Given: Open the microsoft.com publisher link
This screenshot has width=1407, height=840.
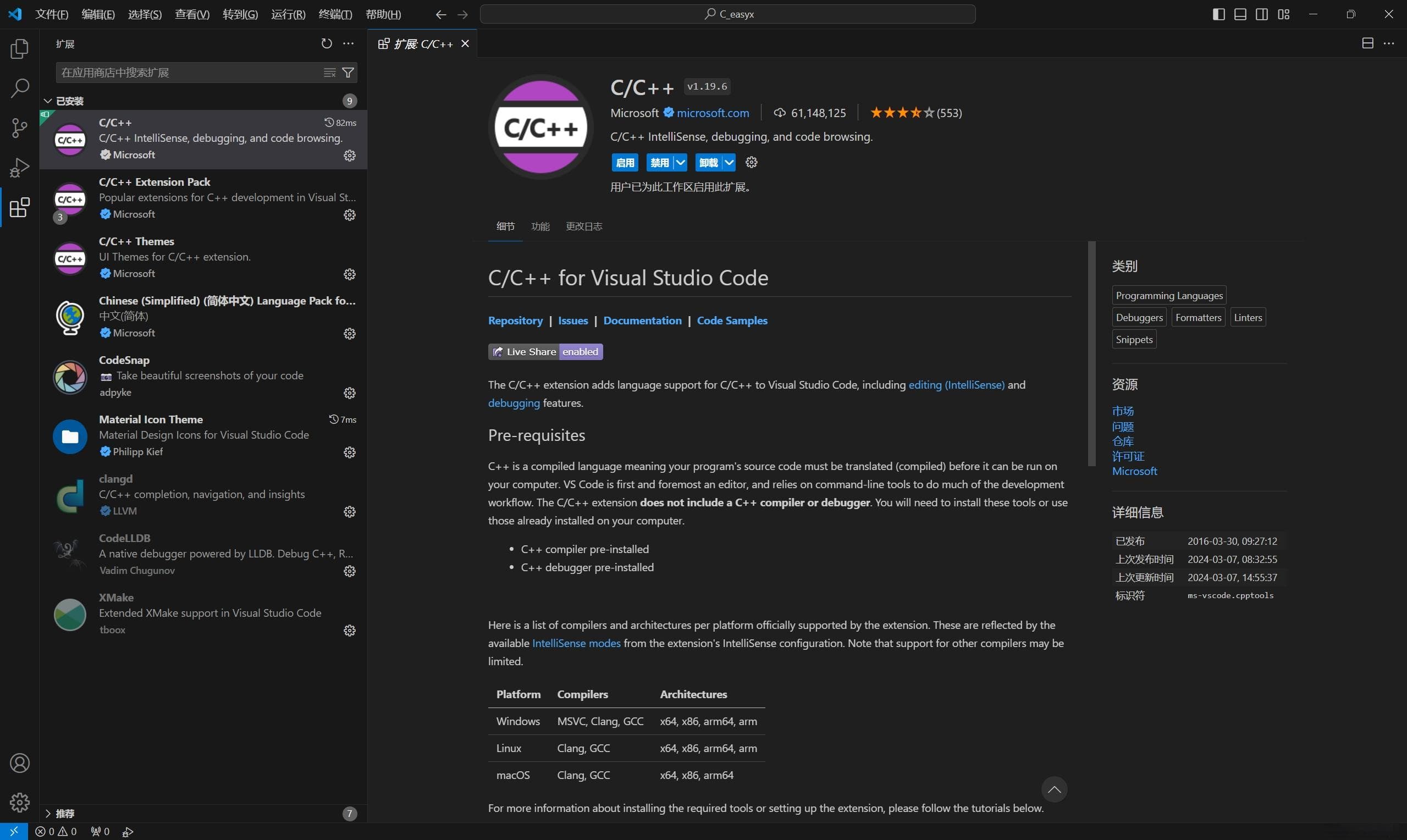Looking at the screenshot, I should pos(713,113).
